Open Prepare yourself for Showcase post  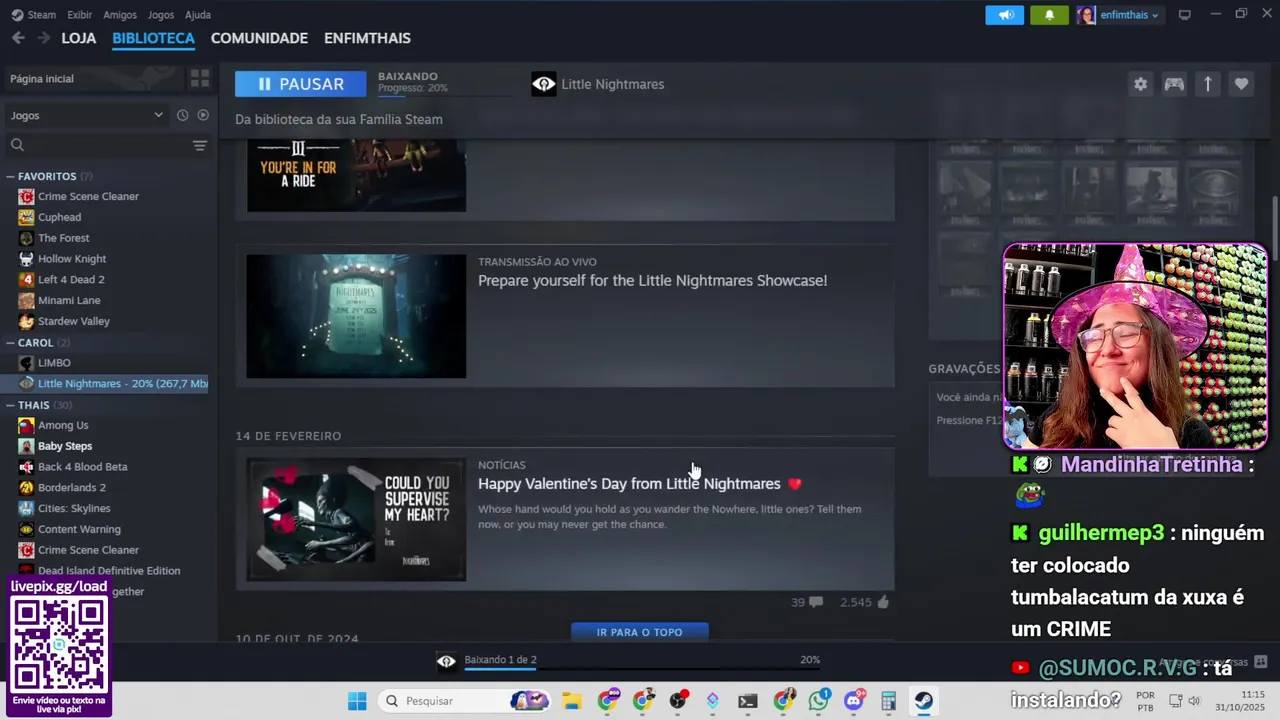652,281
